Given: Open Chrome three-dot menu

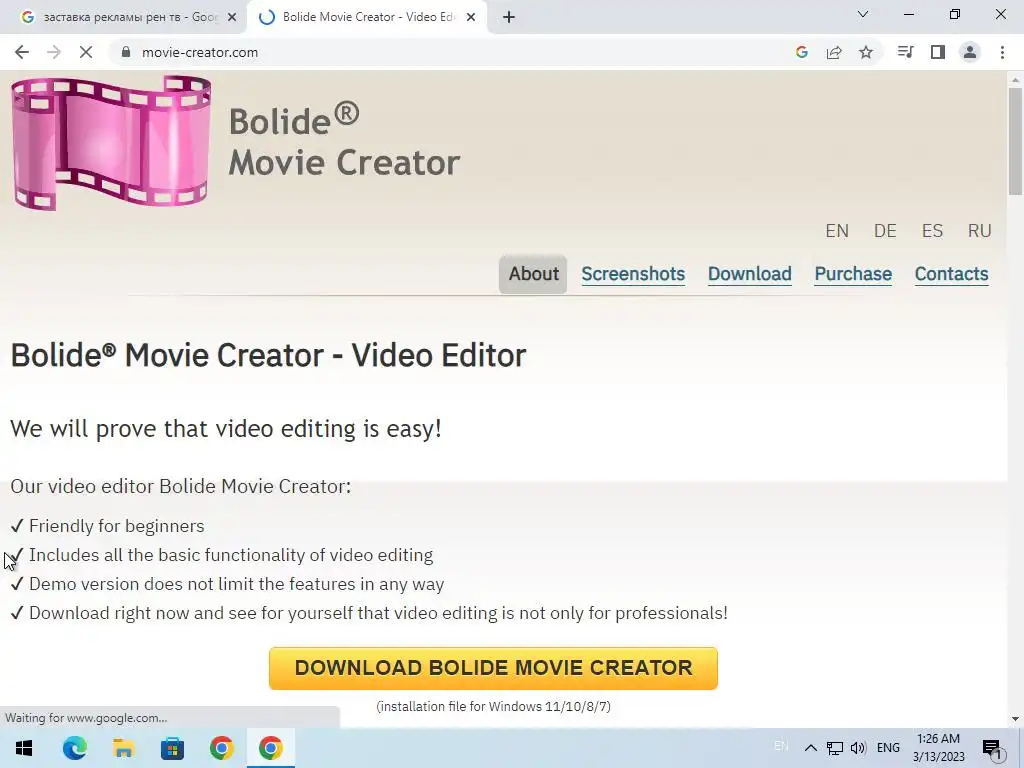Looking at the screenshot, I should [1002, 52].
